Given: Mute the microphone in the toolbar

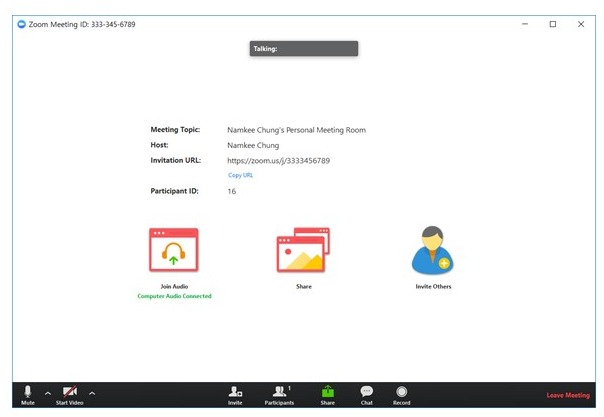Looking at the screenshot, I should [28, 395].
